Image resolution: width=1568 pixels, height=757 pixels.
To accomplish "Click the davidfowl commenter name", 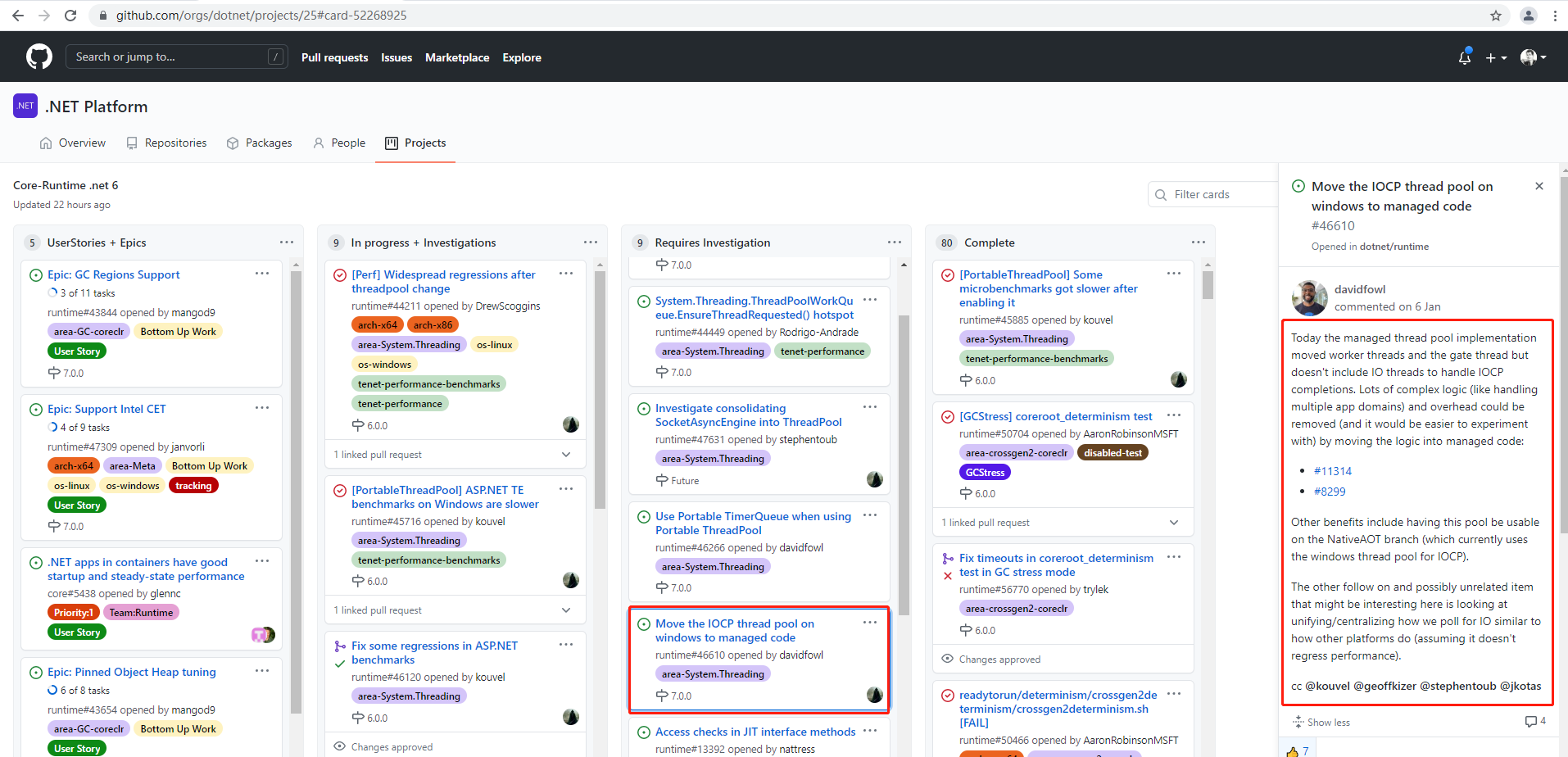I will click(x=1360, y=289).
